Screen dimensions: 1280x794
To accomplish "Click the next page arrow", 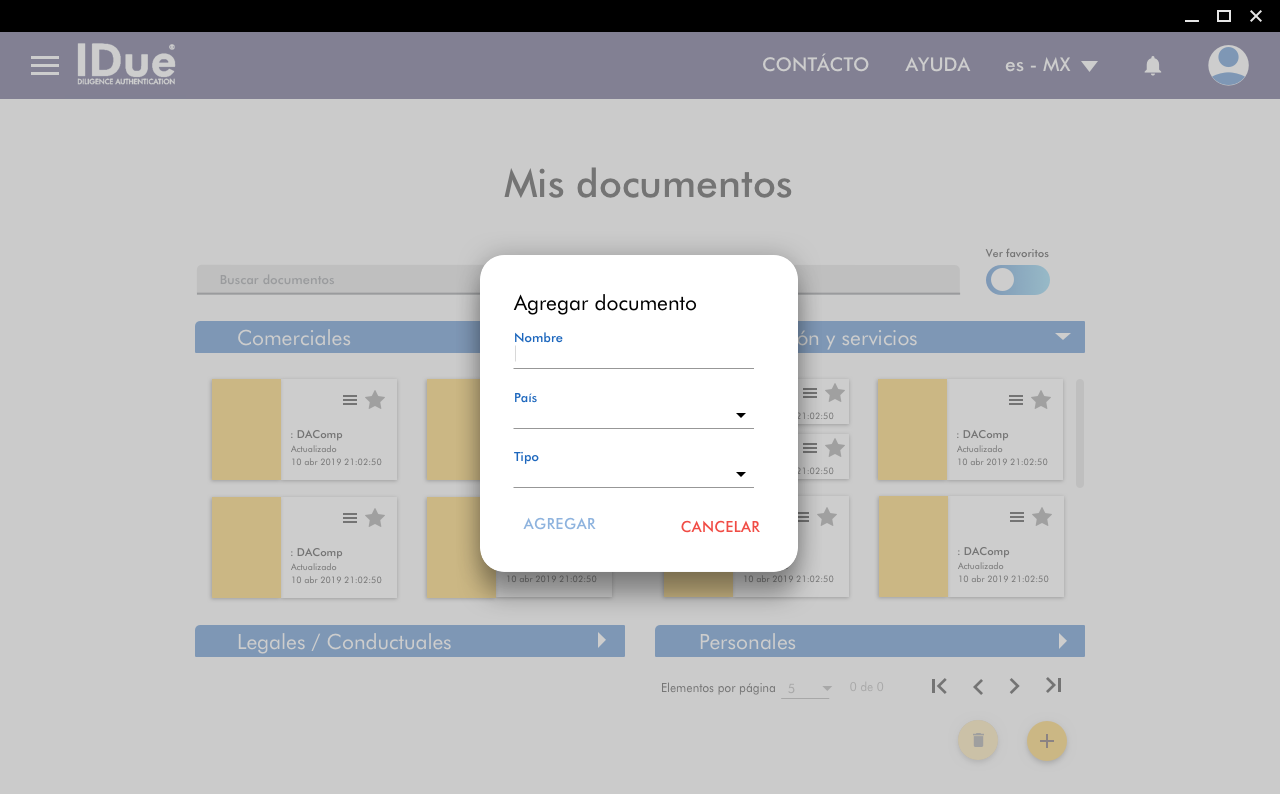I will (1015, 686).
